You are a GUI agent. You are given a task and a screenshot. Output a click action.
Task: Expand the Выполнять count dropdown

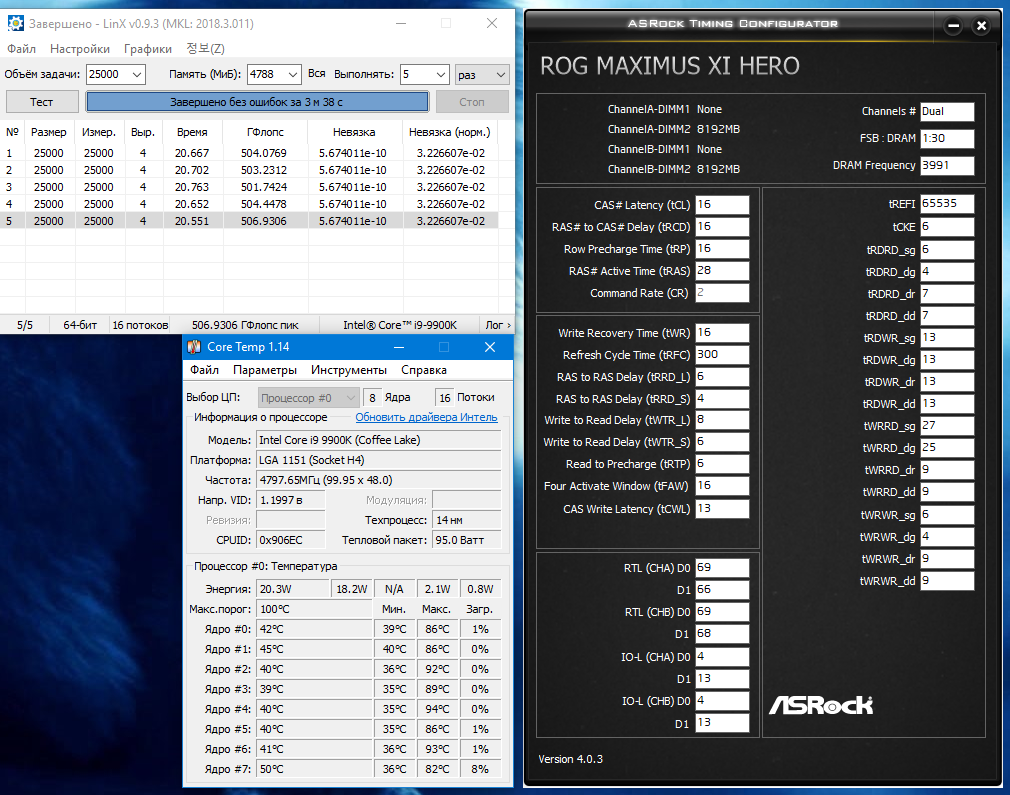[441, 75]
